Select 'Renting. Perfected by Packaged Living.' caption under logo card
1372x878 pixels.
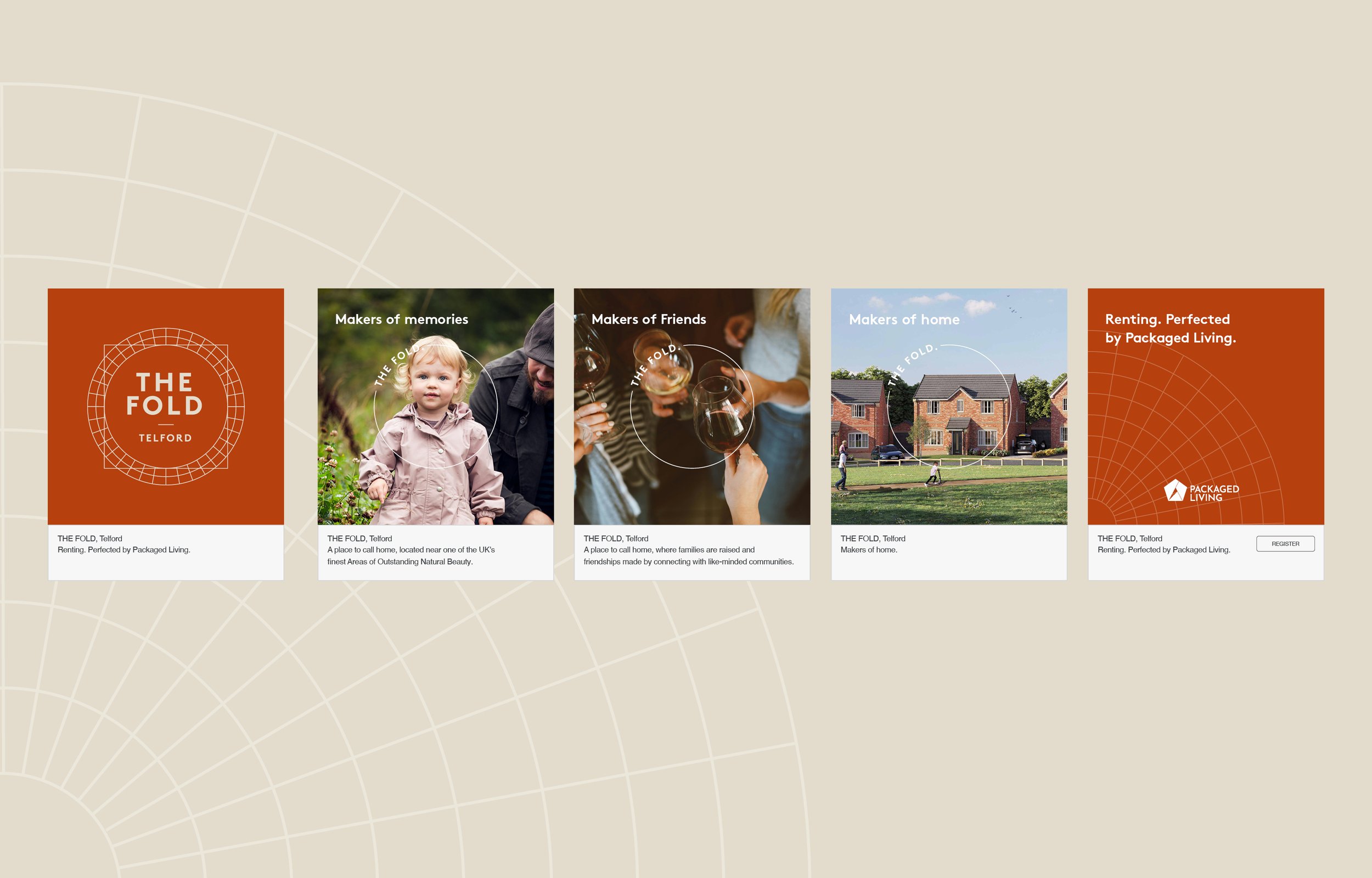pos(123,550)
